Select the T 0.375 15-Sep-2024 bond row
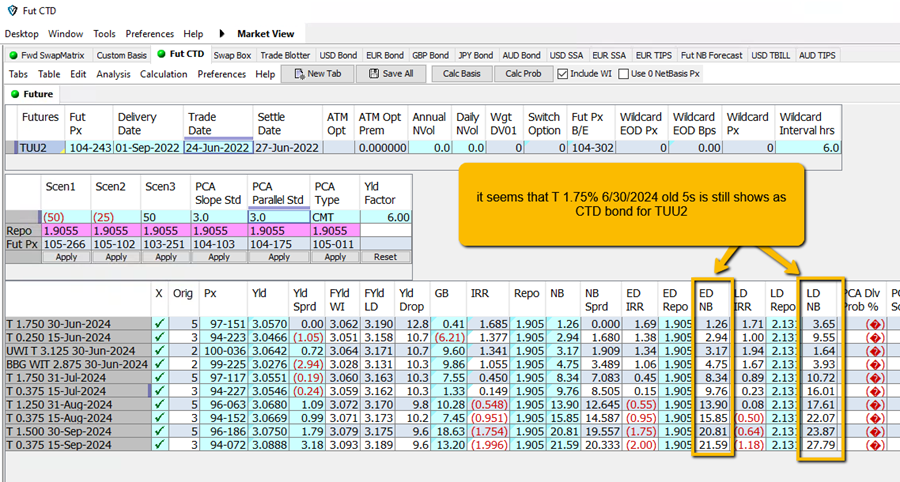The image size is (900, 482). pyautogui.click(x=79, y=445)
